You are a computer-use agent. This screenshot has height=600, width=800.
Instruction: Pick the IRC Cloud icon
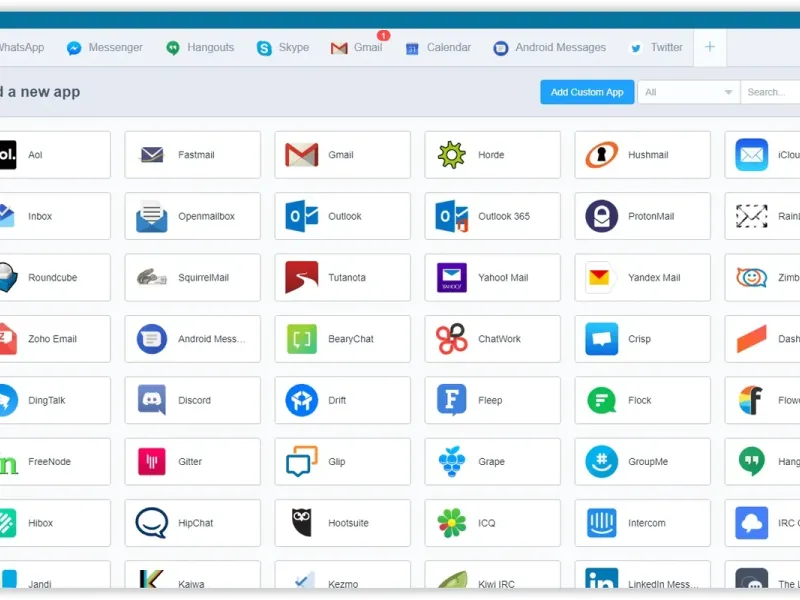[x=752, y=523]
